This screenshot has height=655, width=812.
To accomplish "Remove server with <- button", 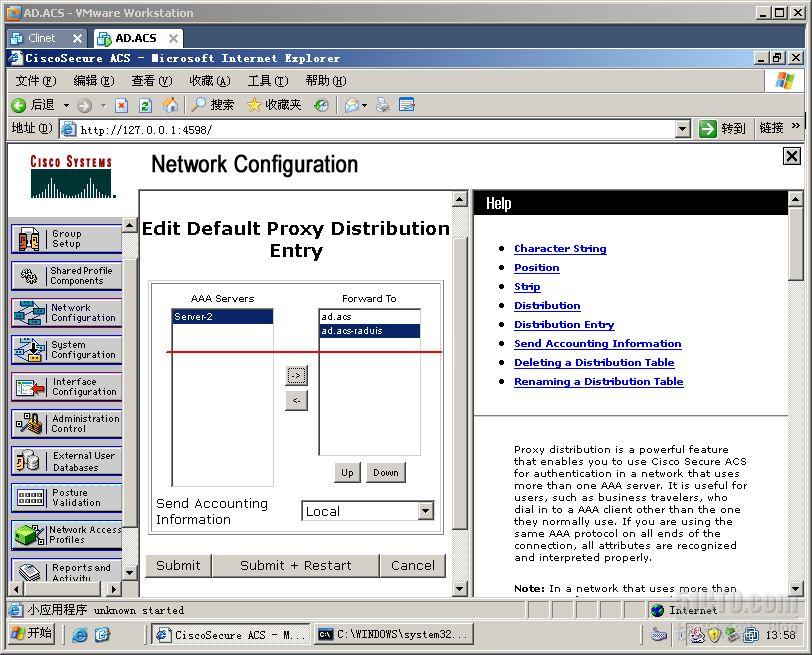I will click(x=296, y=400).
